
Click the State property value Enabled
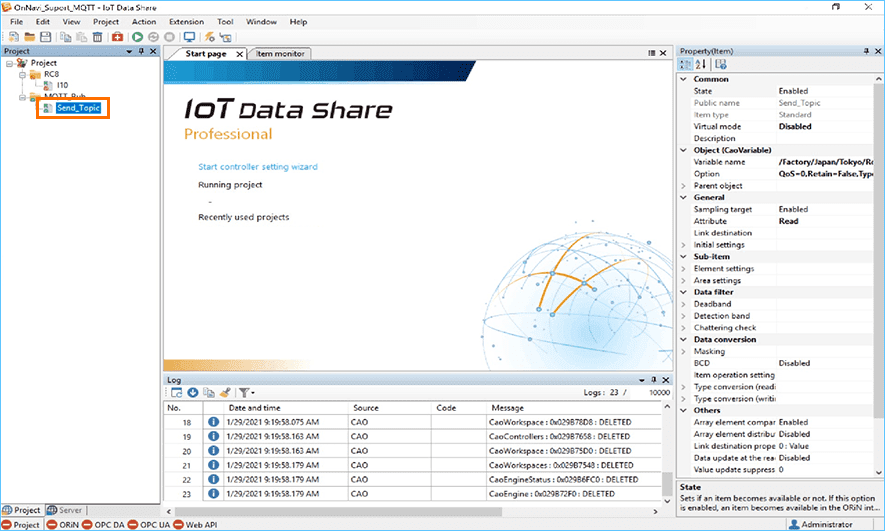[x=825, y=91]
